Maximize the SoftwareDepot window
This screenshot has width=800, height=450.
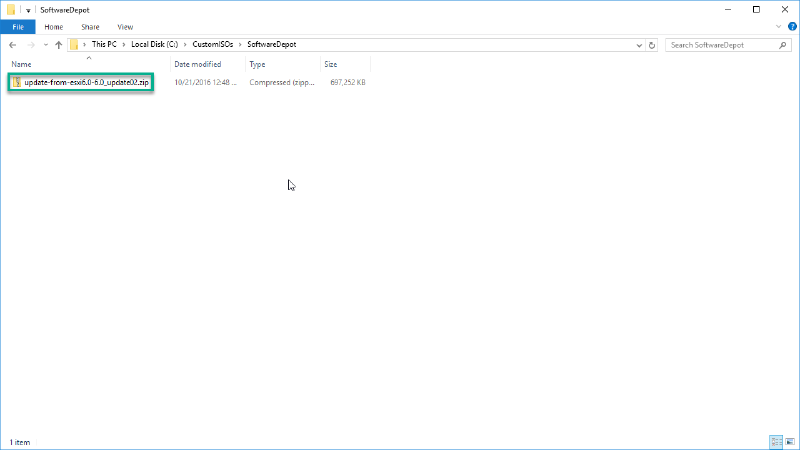[757, 10]
